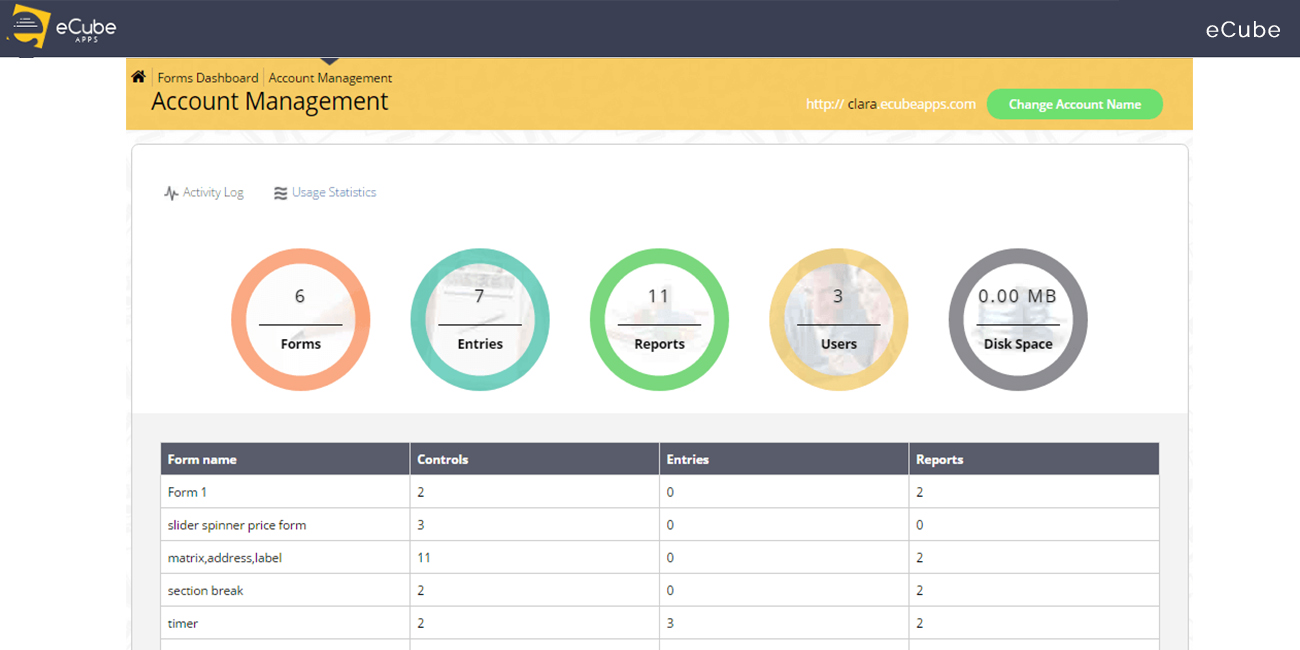
Task: Open Forms Dashboard from the breadcrumb
Action: [x=211, y=77]
